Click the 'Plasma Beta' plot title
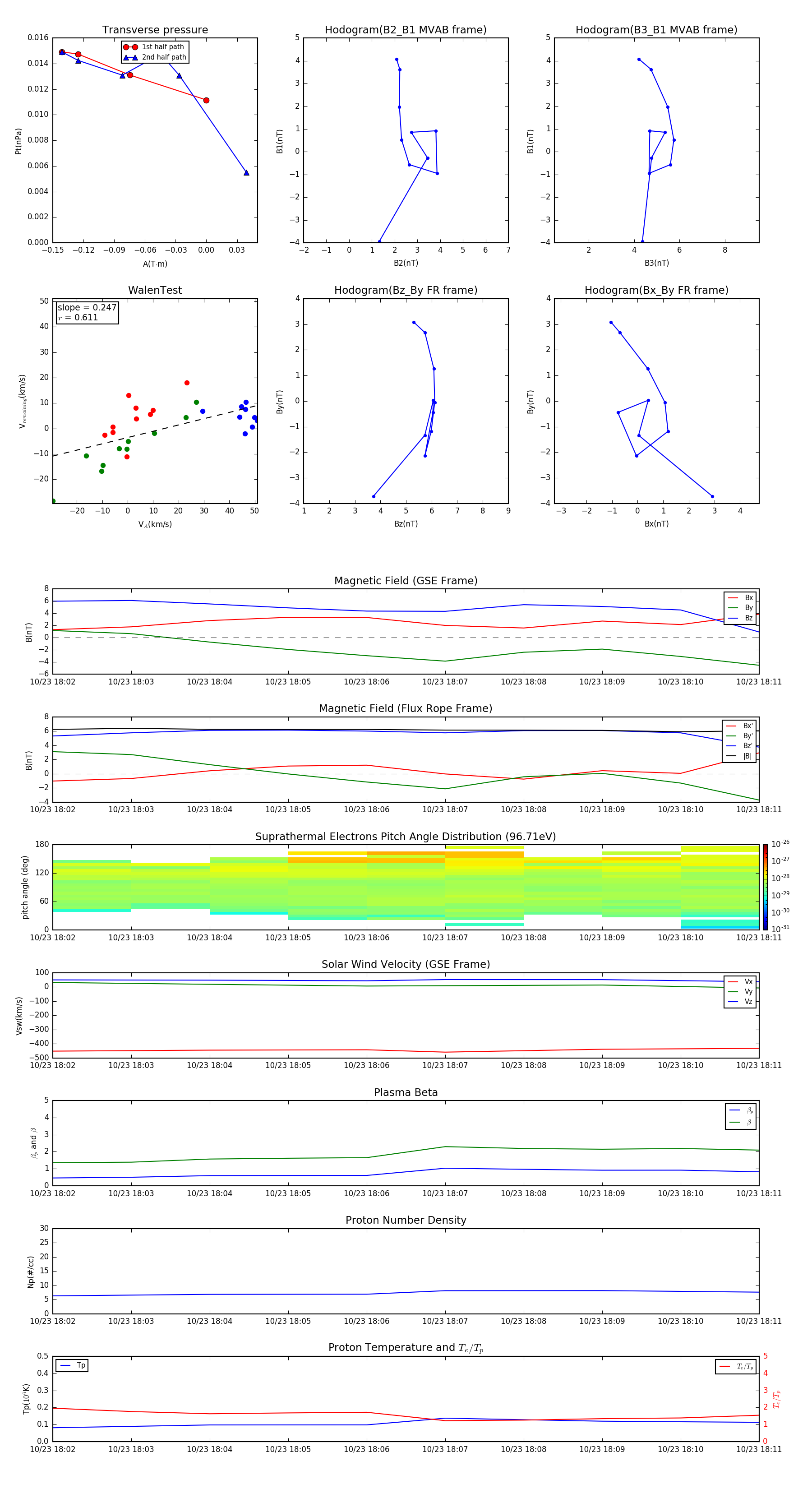Image resolution: width=812 pixels, height=1489 pixels. click(x=406, y=1092)
